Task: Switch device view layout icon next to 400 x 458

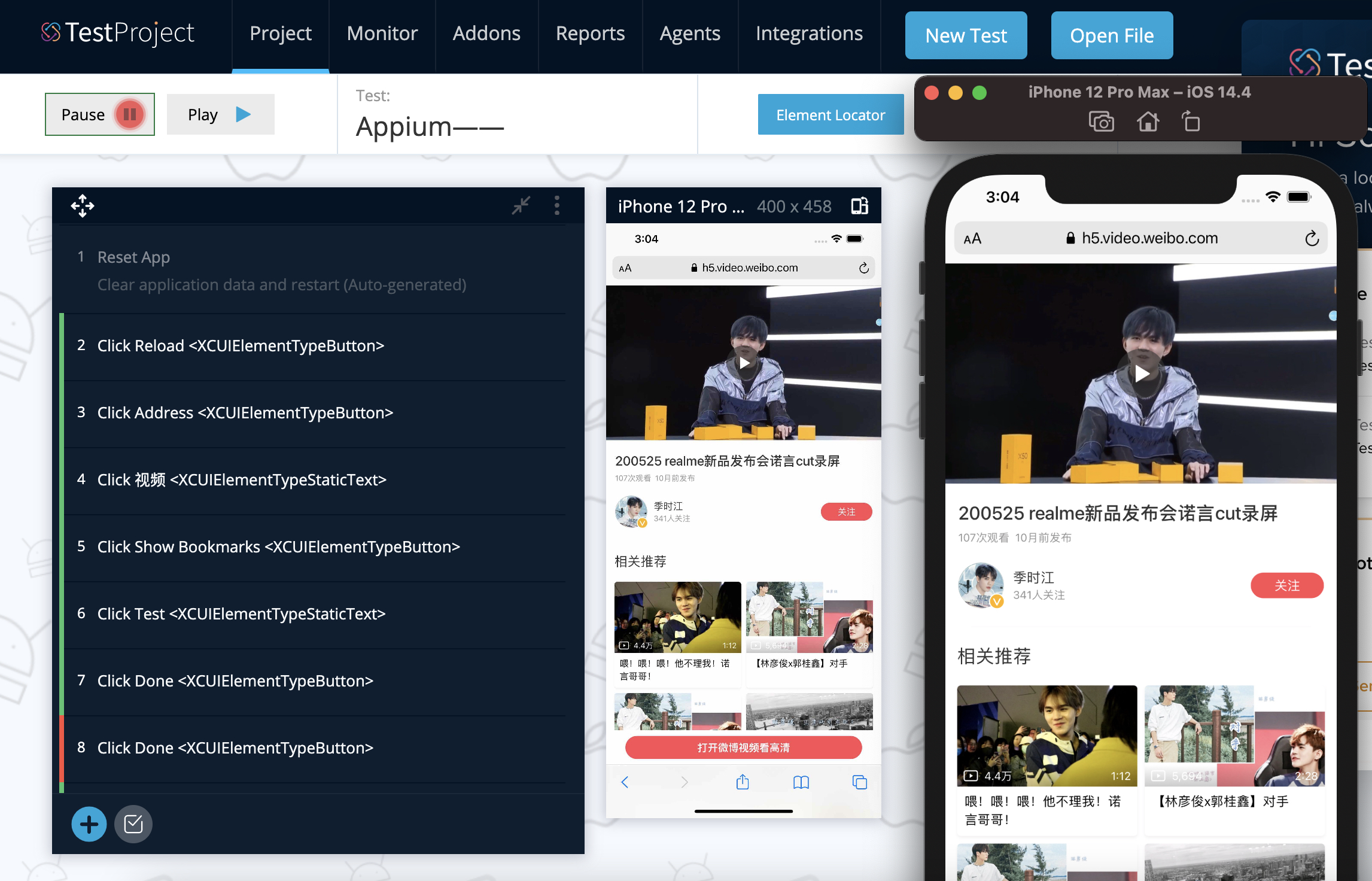Action: point(860,206)
